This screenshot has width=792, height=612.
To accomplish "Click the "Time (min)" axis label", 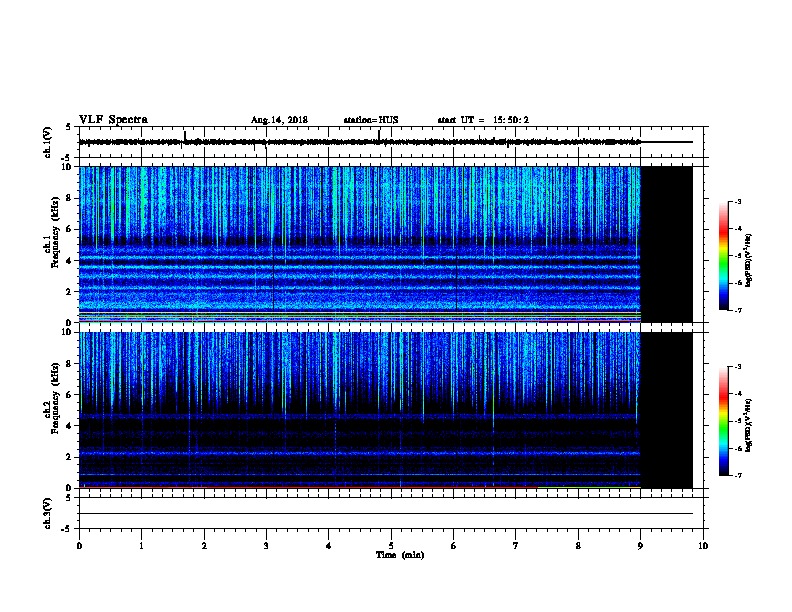I will pos(400,555).
